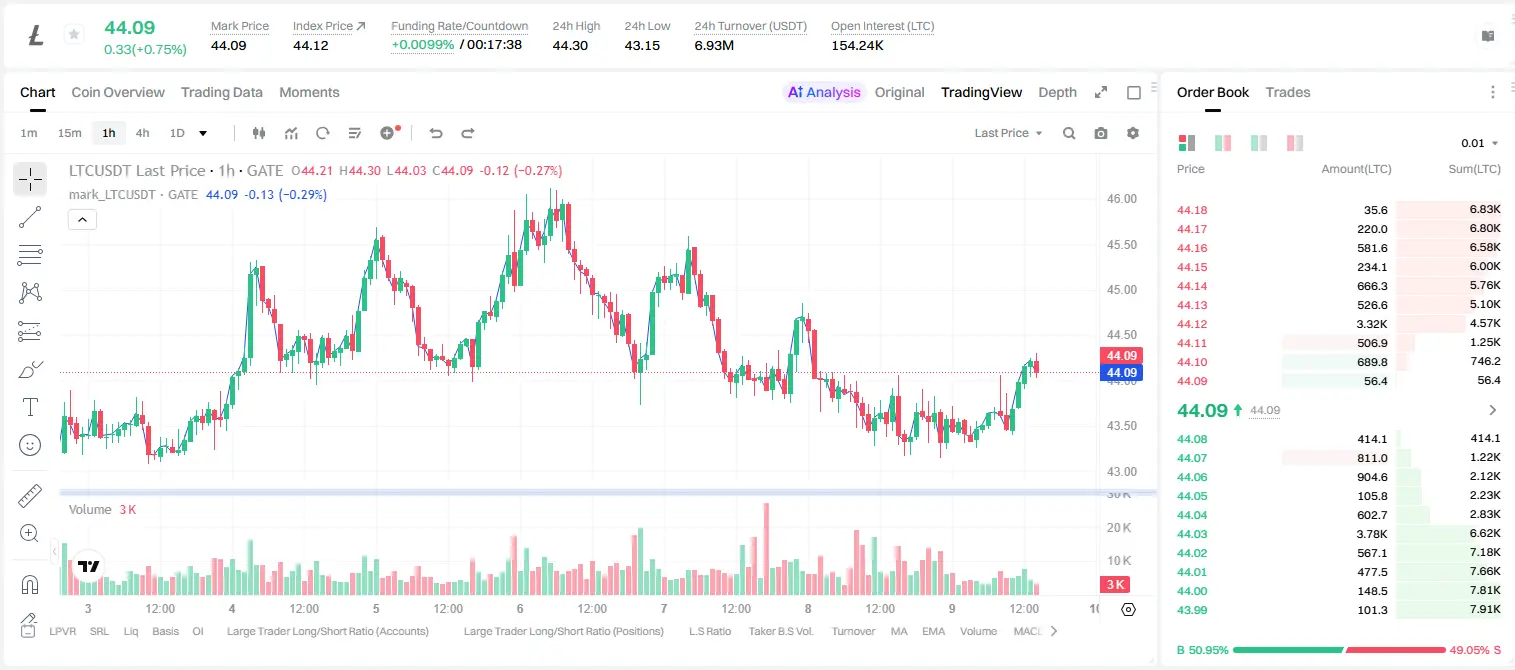Undo the last chart action
This screenshot has height=670, width=1515.
435,133
